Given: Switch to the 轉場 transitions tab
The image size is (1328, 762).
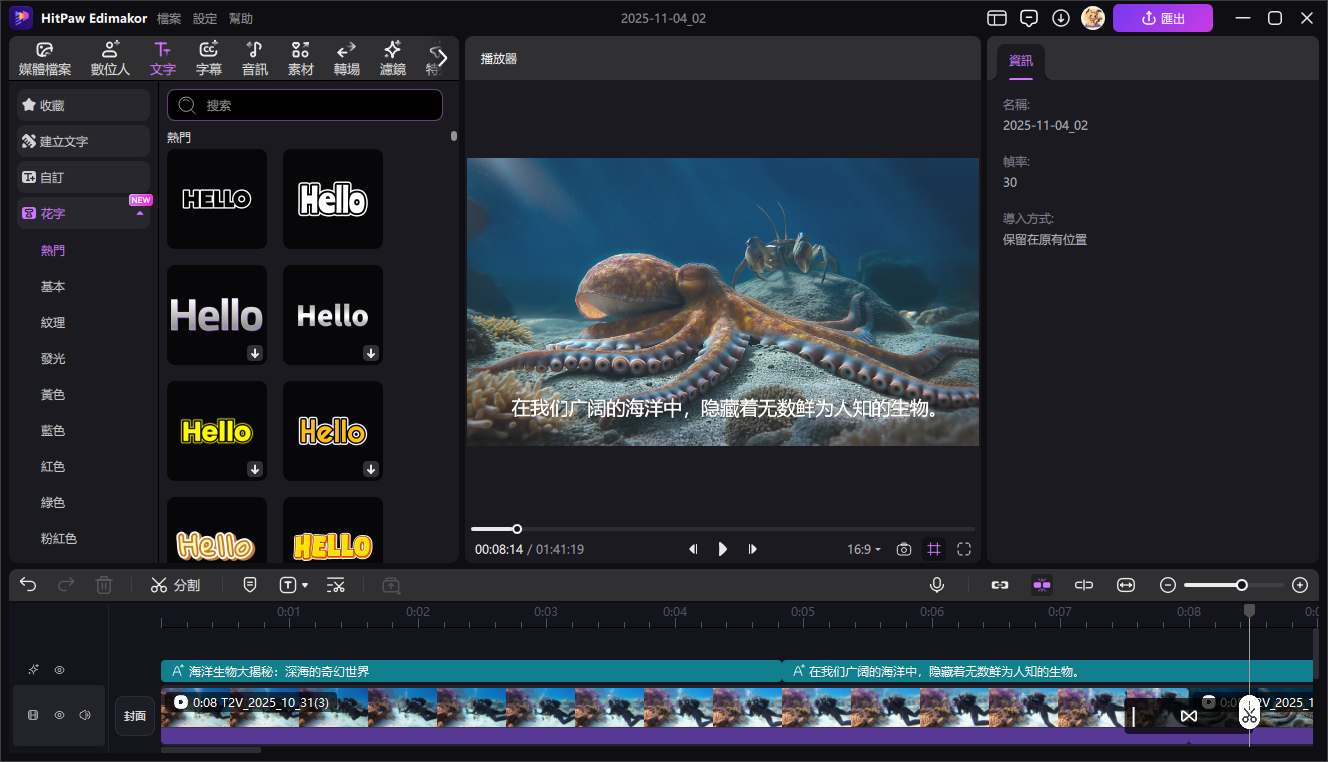Looking at the screenshot, I should point(346,58).
